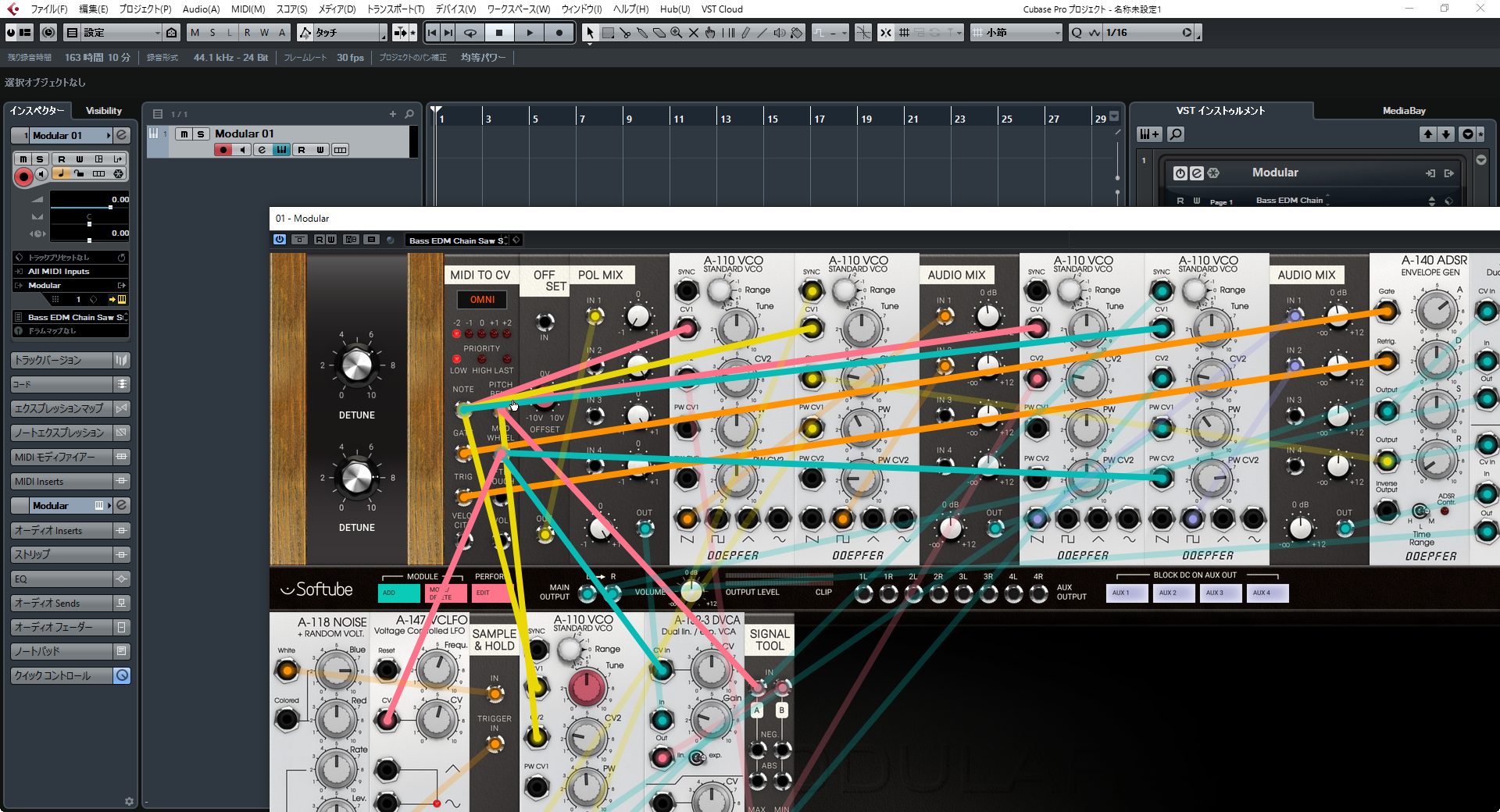1500x812 pixels.
Task: Open the 1/16 quantize preset dropdown
Action: (1149, 33)
